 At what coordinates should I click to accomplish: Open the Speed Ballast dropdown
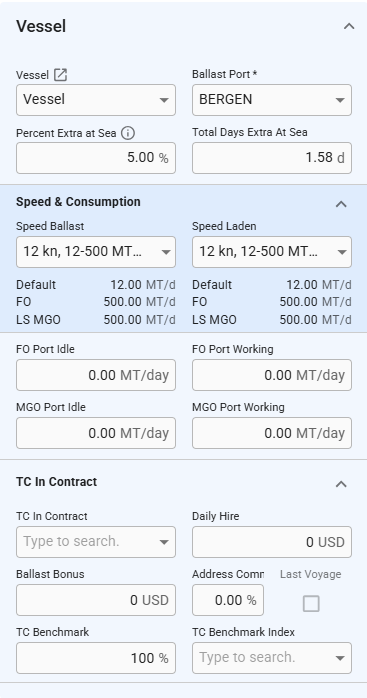pyautogui.click(x=96, y=252)
